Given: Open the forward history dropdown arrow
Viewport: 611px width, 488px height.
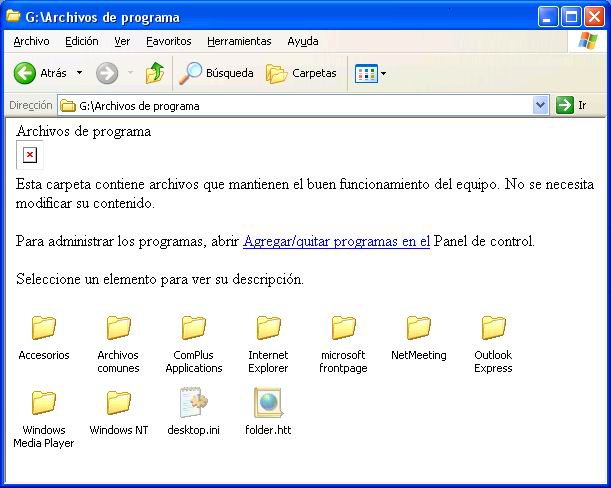Looking at the screenshot, I should tap(130, 72).
